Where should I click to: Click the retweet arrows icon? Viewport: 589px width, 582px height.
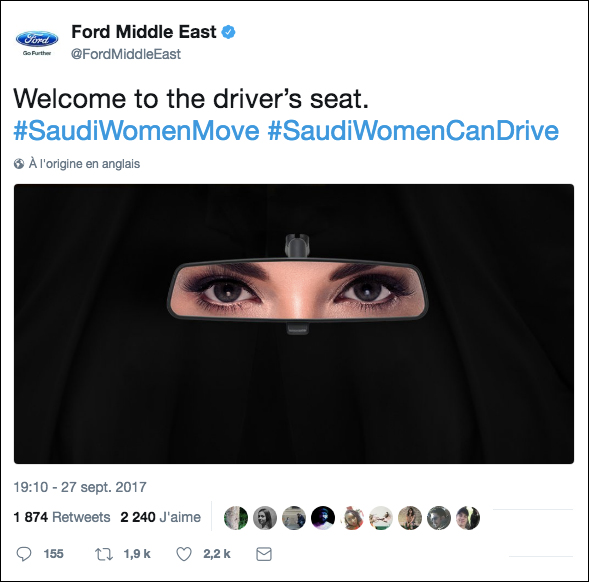click(104, 554)
